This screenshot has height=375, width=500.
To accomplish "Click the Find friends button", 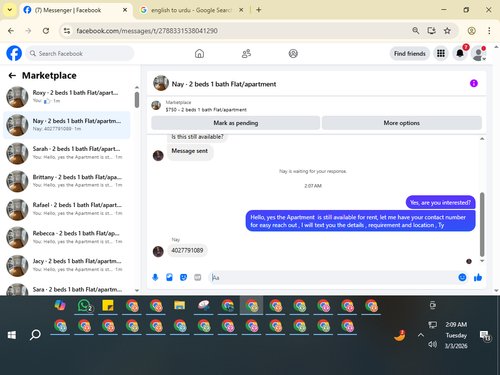I will [x=410, y=53].
